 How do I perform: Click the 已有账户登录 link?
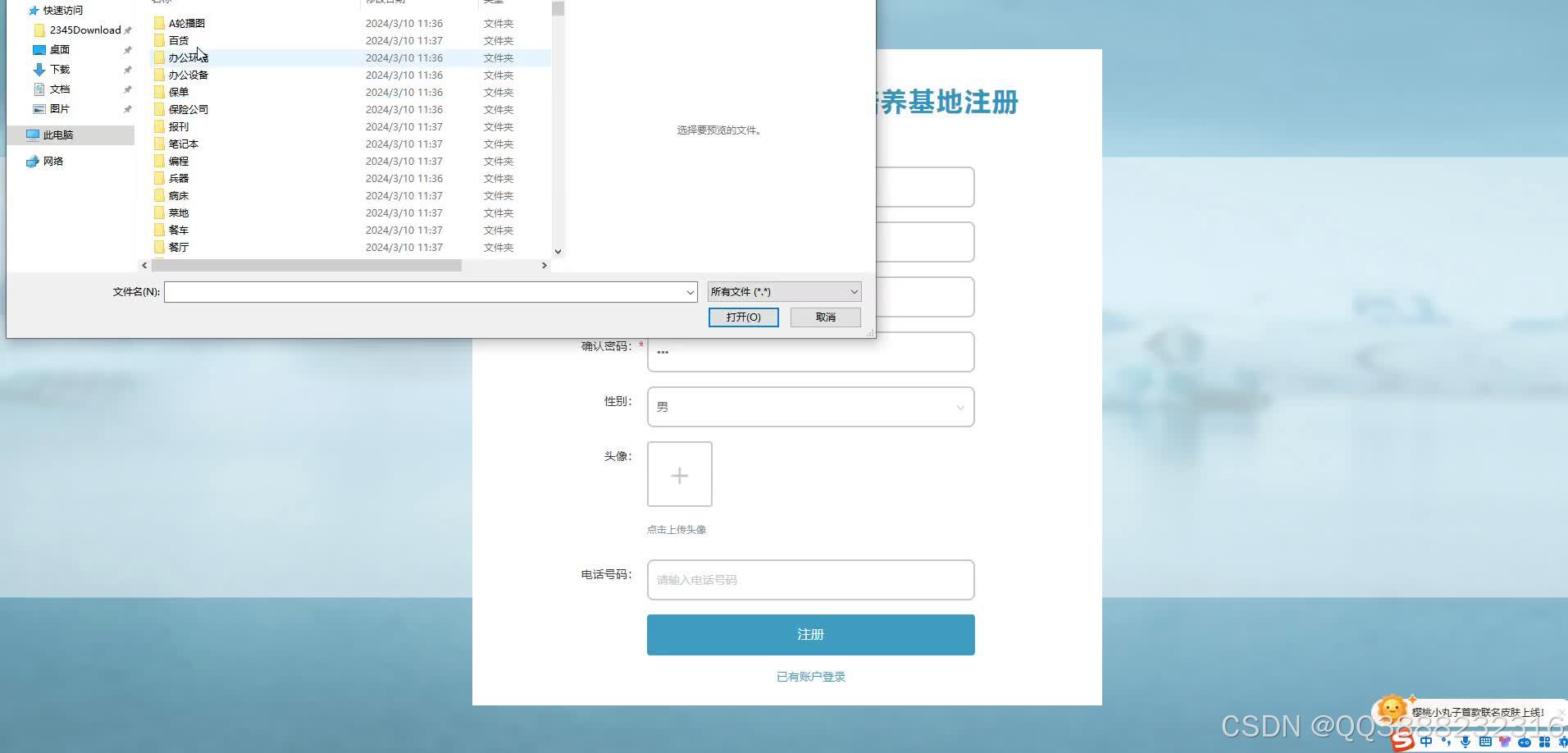pyautogui.click(x=810, y=676)
